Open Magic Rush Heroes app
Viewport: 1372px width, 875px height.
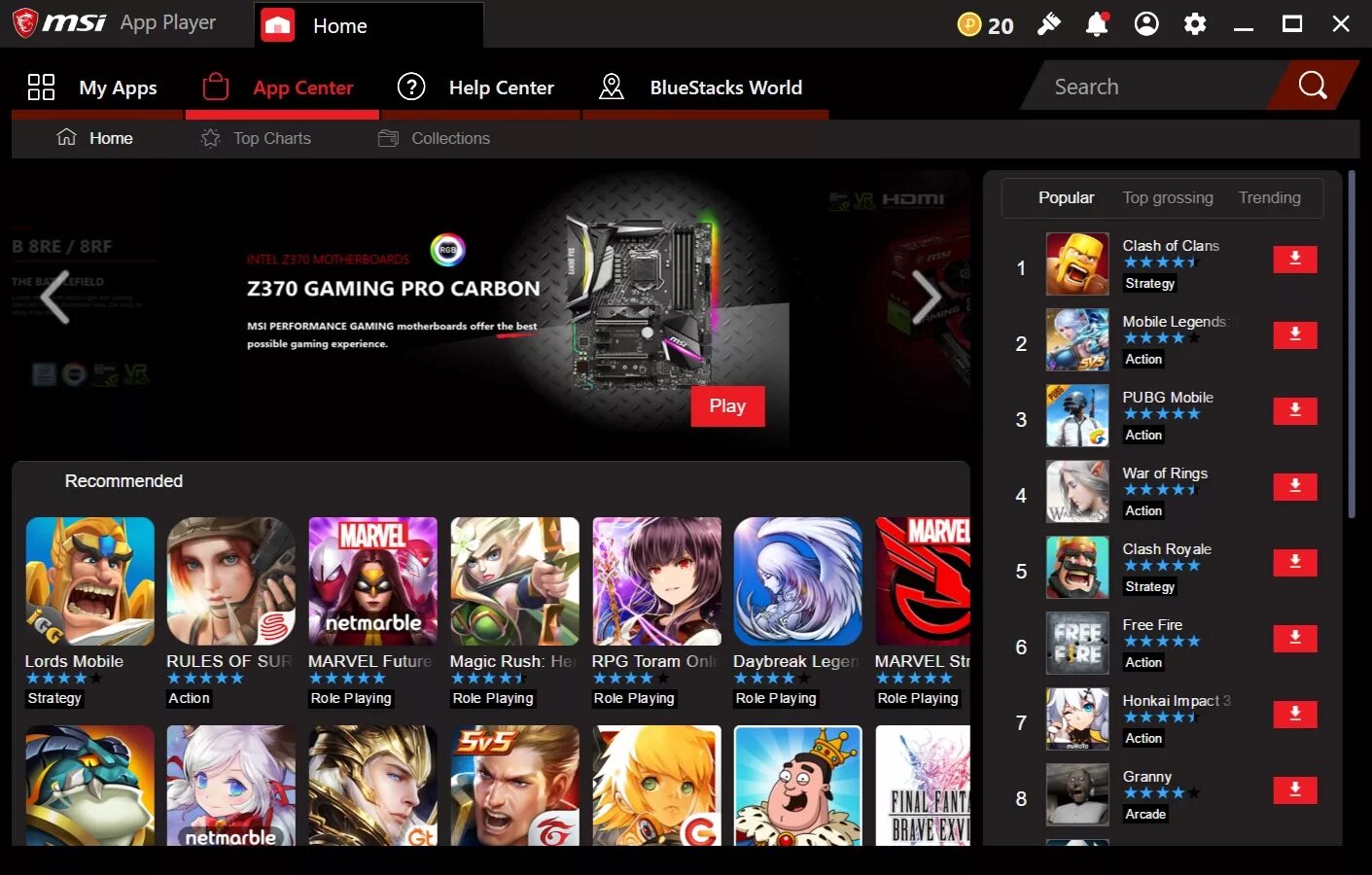click(514, 581)
